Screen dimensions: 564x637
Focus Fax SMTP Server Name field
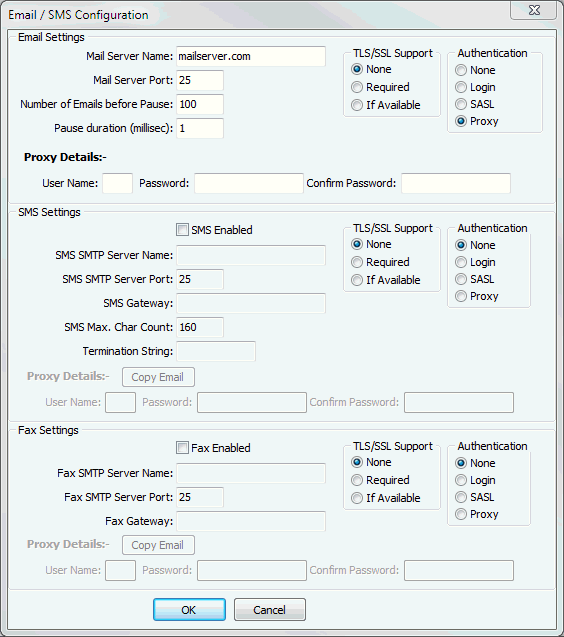coord(251,473)
